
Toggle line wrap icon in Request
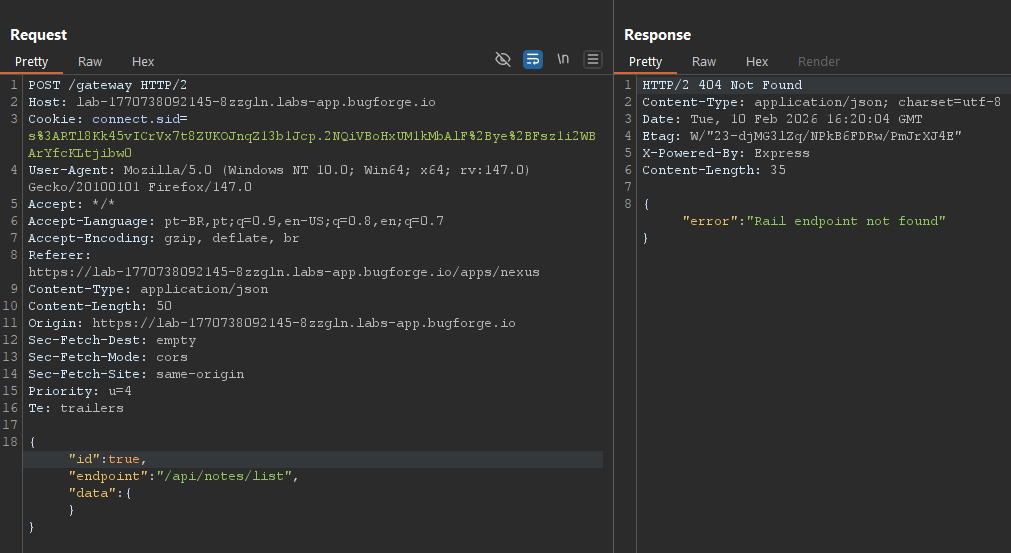[x=533, y=59]
